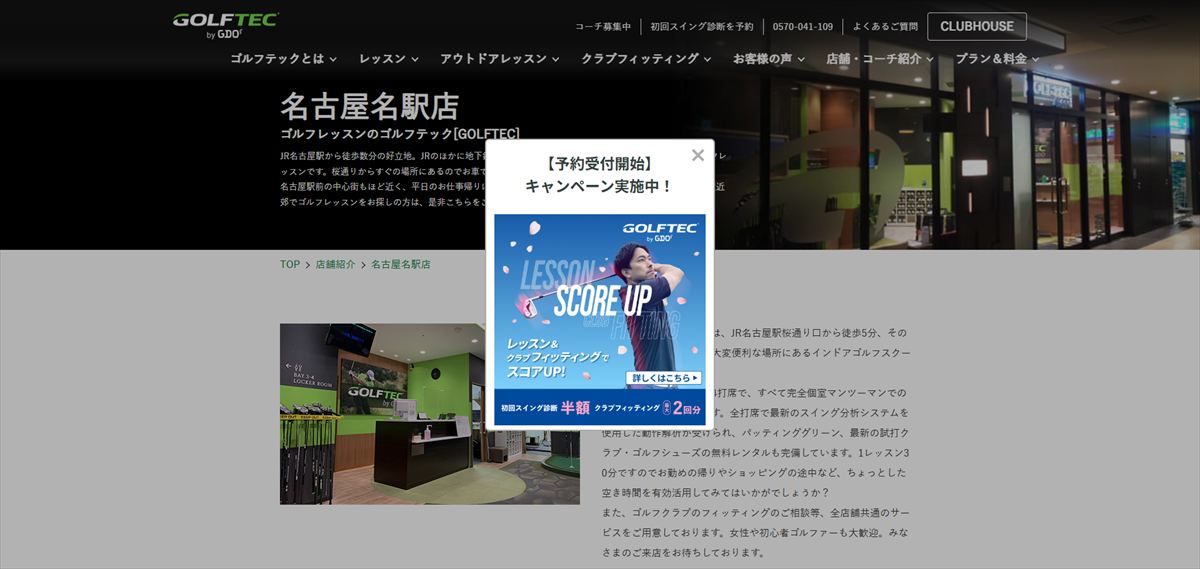Close the campaign popup with the X

(698, 155)
